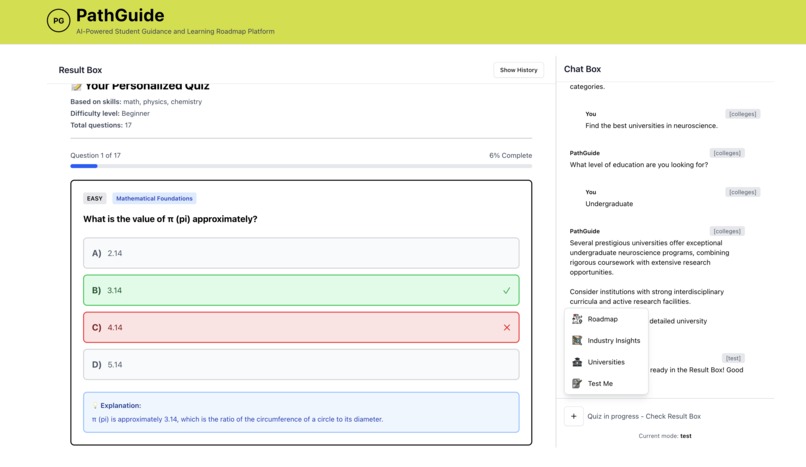Click 'Find the best universities in neuroscience.' message
806x467 pixels.
(651, 125)
